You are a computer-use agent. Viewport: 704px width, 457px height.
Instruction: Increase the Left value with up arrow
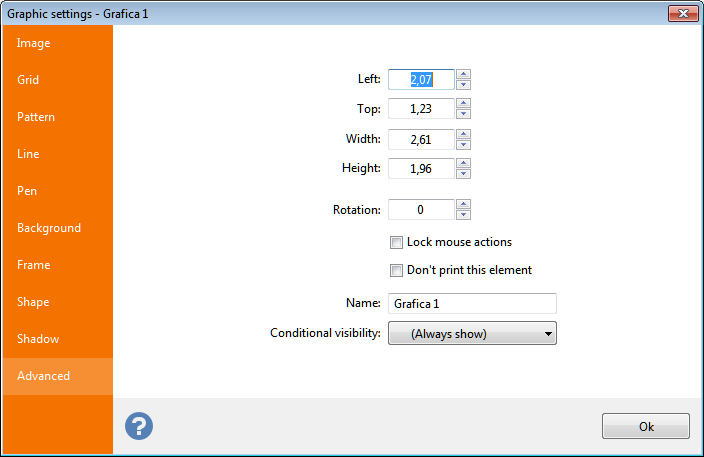[463, 74]
